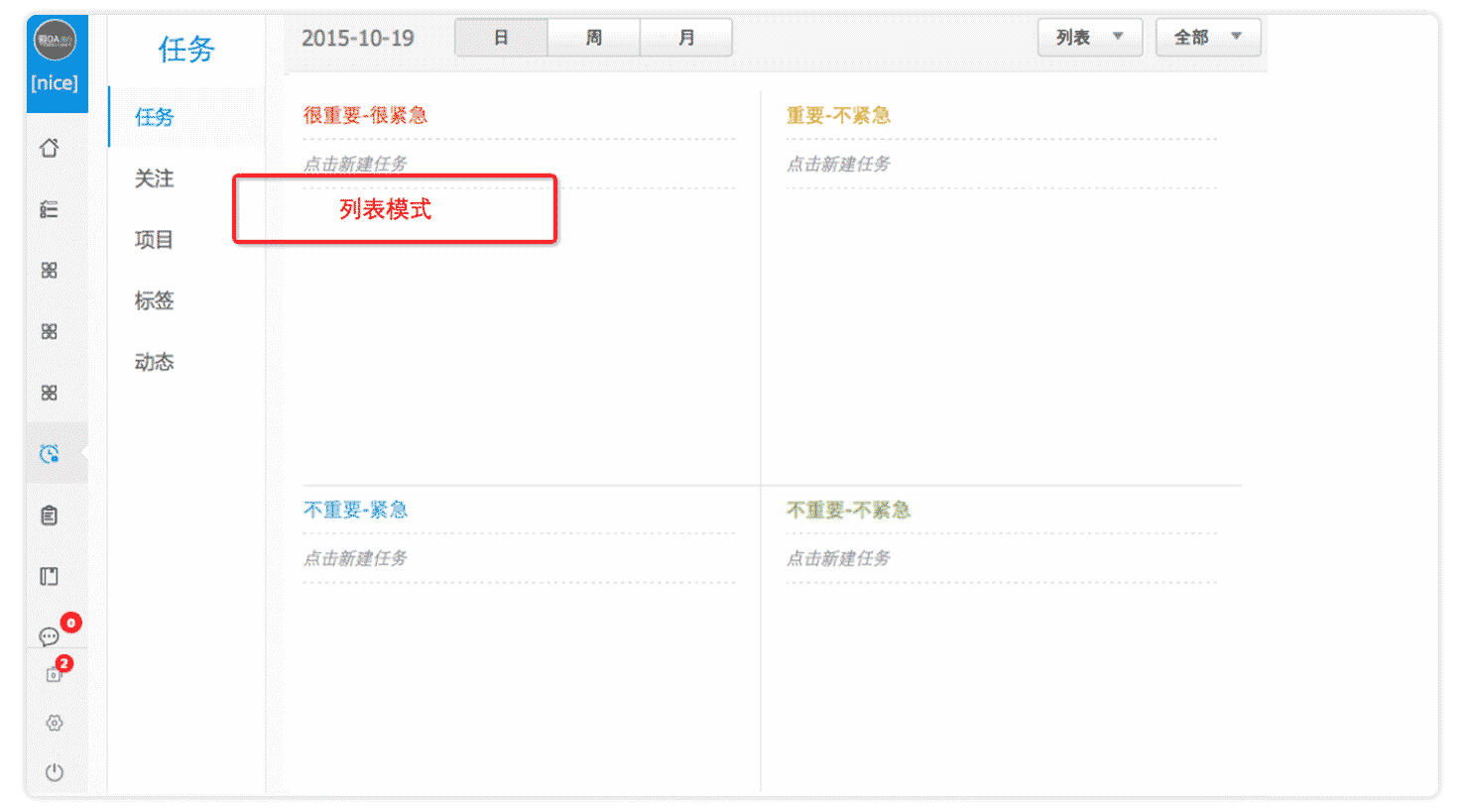Select the highlighted alarm clock task icon
1463x812 pixels.
tap(50, 454)
